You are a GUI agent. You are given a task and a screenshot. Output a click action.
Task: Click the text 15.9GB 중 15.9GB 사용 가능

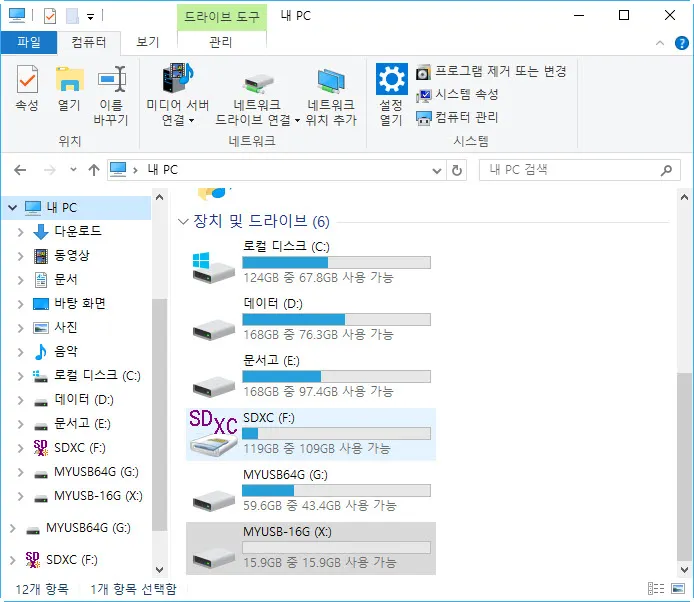[x=320, y=563]
